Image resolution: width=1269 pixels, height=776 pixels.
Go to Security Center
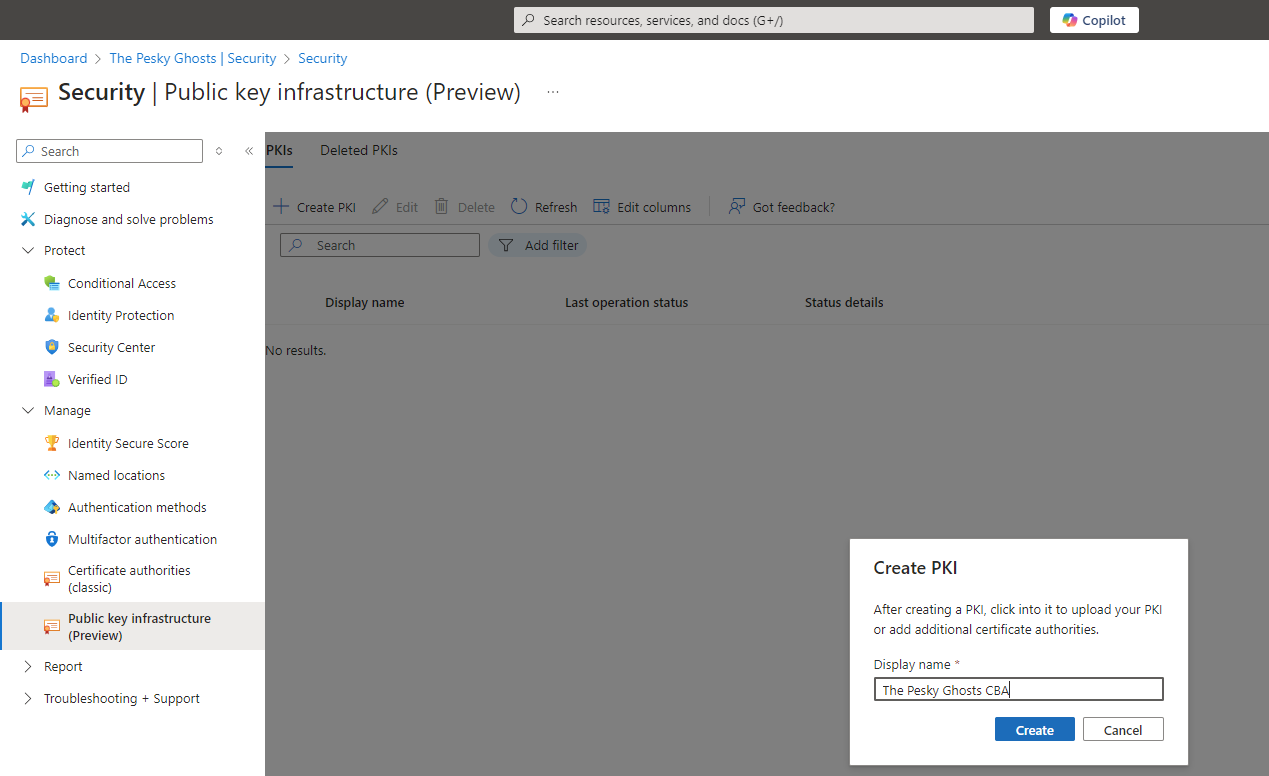(110, 347)
